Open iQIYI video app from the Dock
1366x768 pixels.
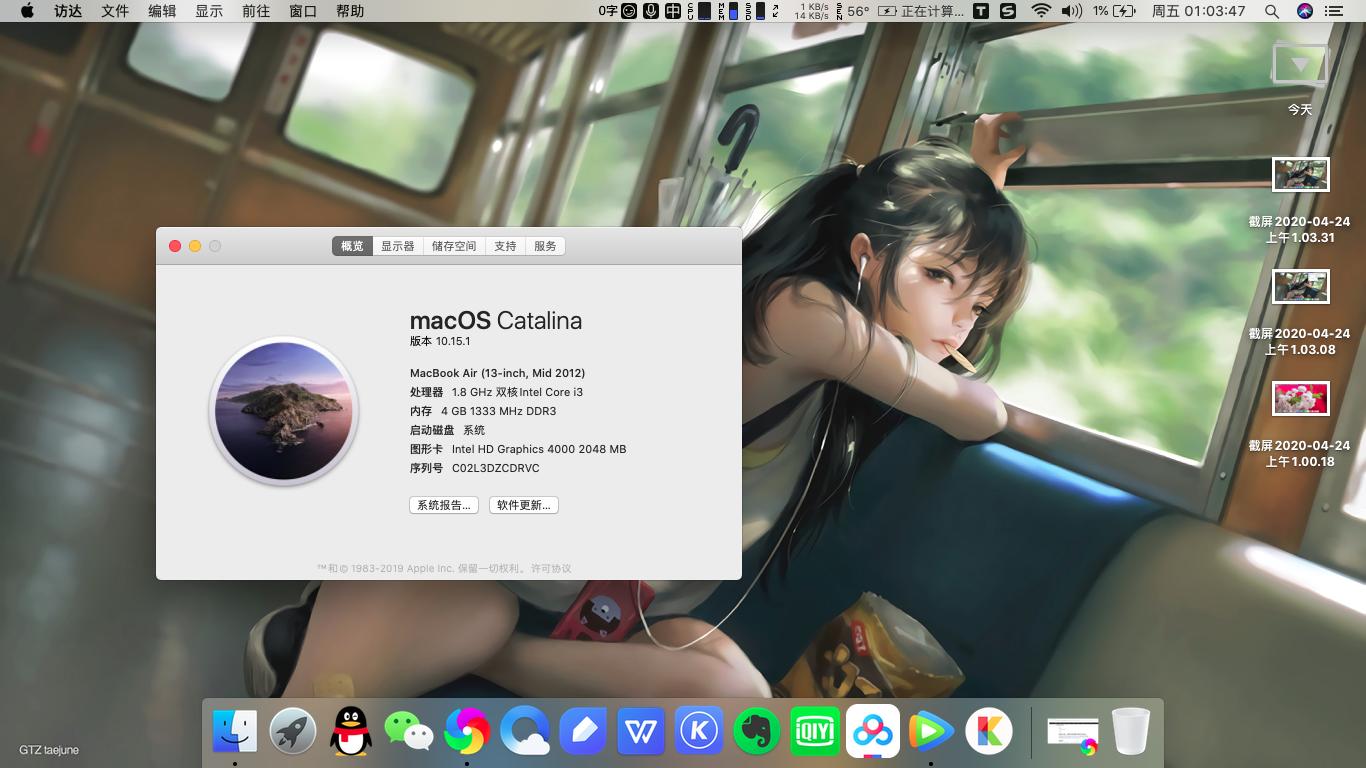[815, 731]
